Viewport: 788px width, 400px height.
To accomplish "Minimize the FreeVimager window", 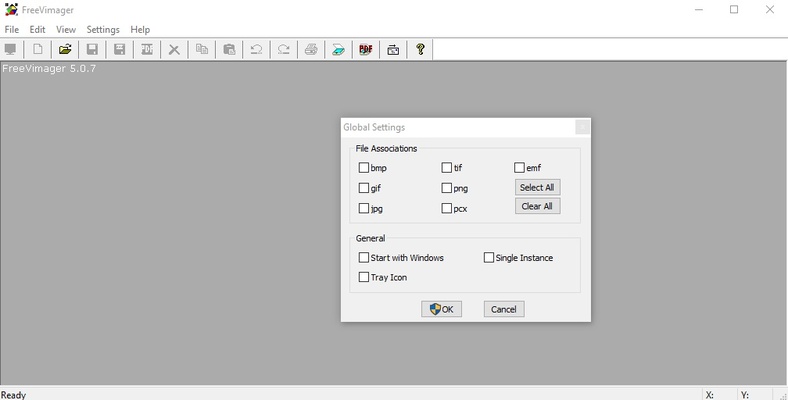I will pos(699,10).
